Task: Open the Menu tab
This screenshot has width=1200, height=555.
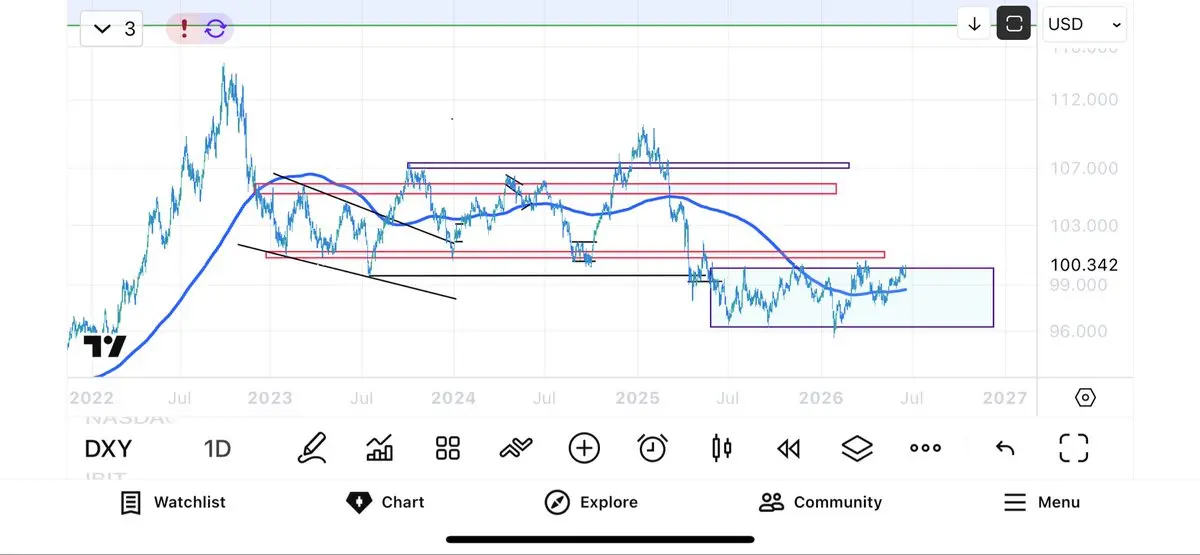Action: (1041, 502)
